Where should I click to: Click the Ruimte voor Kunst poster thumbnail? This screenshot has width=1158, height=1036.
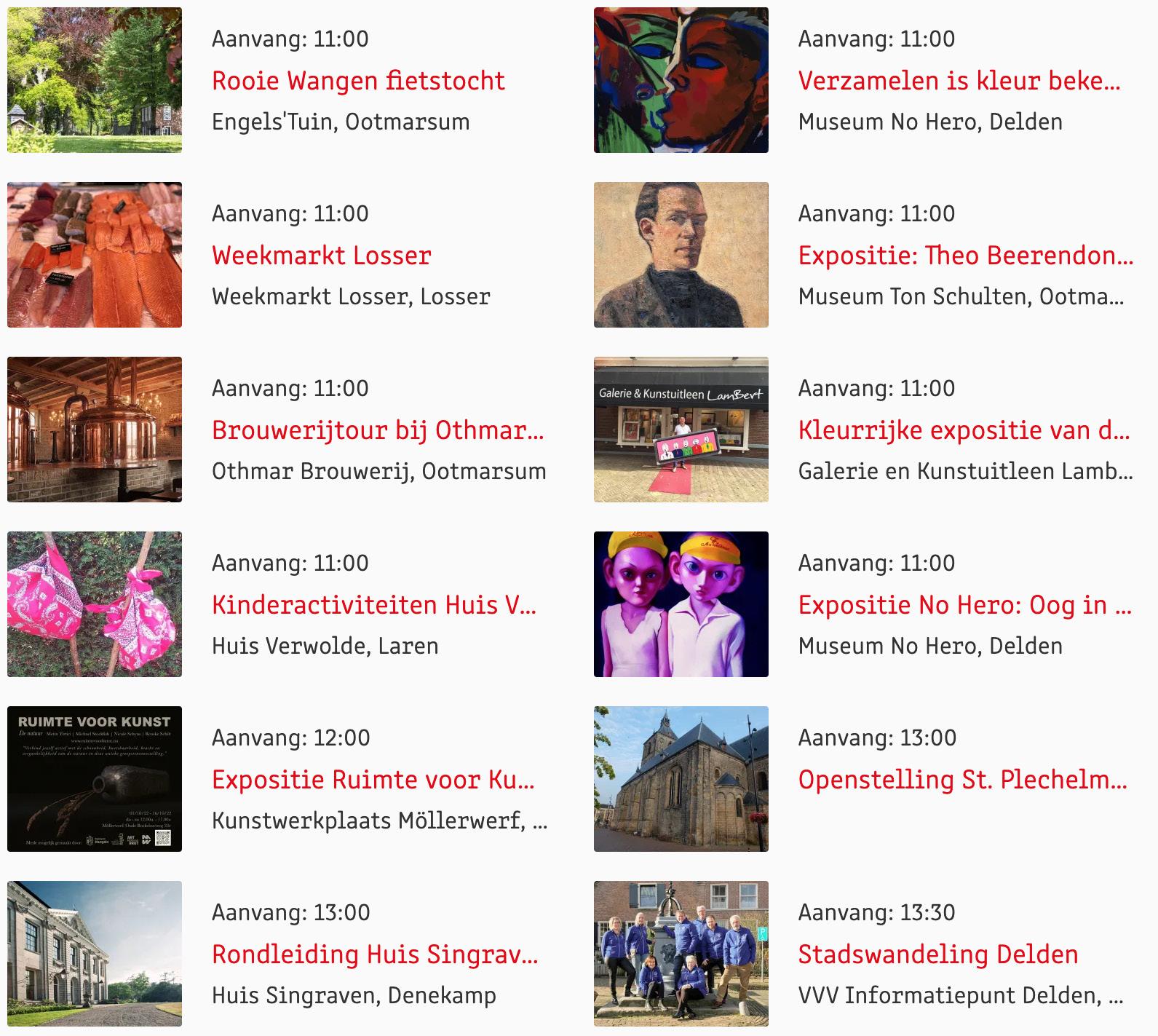(x=95, y=779)
